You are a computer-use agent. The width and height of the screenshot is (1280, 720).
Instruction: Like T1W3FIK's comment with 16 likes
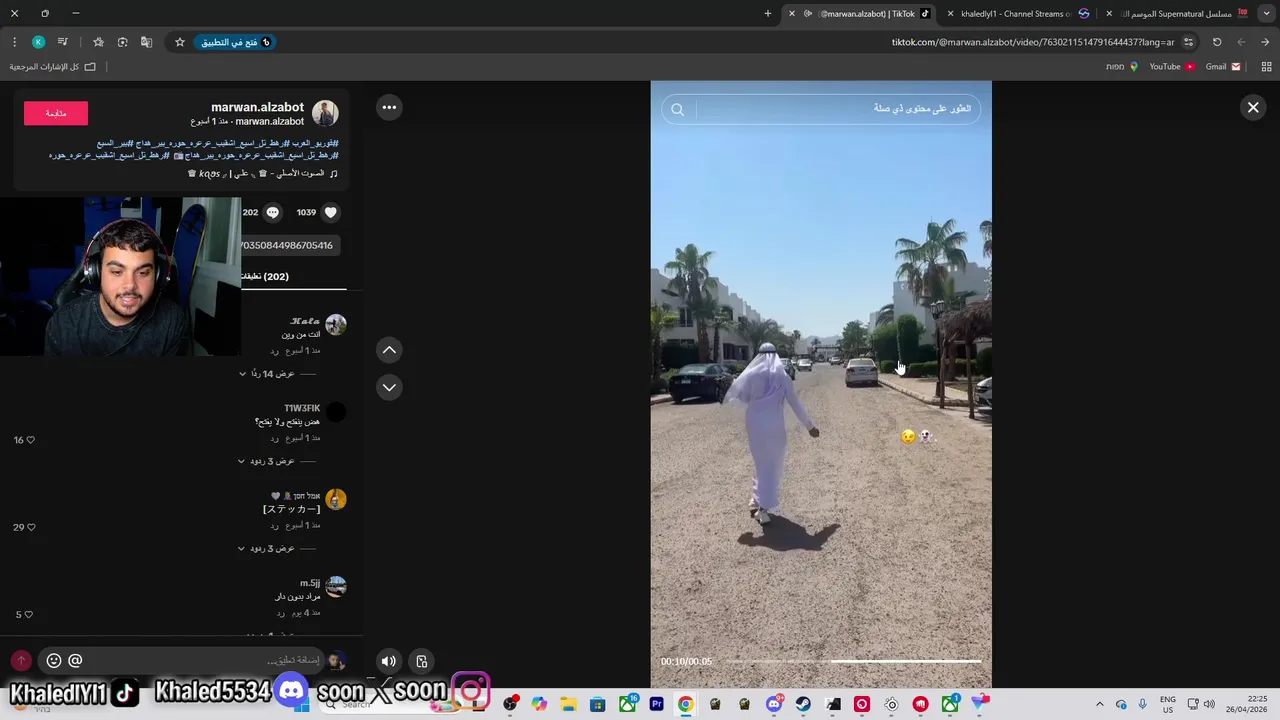(x=30, y=440)
